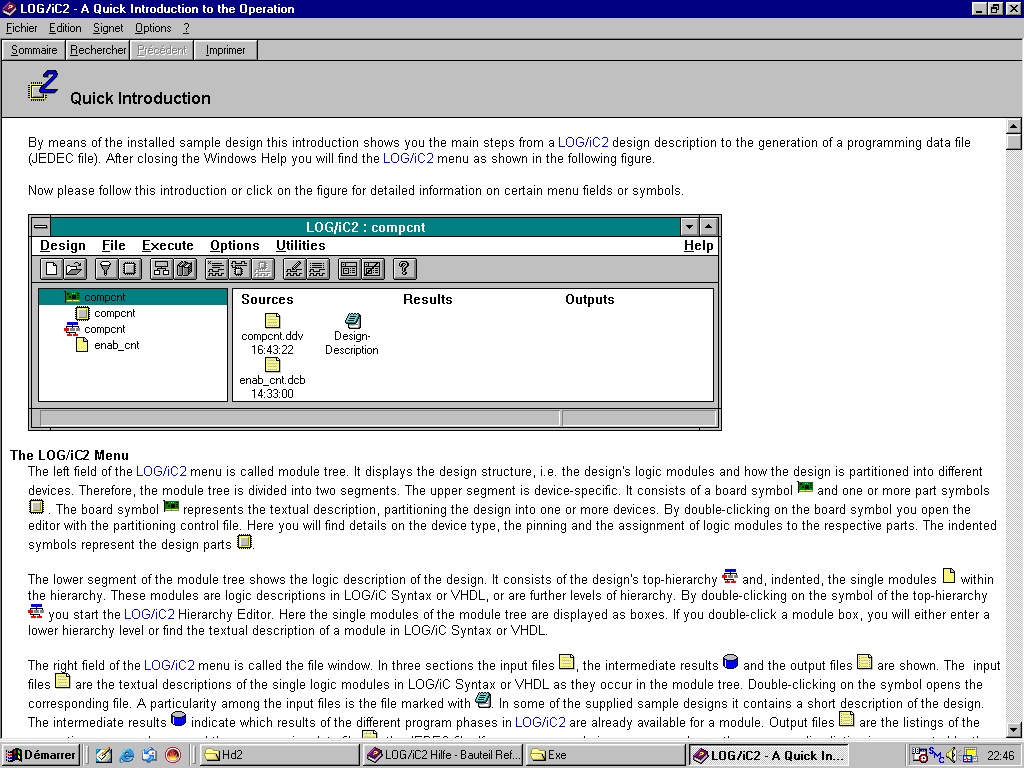Open the Démarrer start menu

(x=42, y=755)
